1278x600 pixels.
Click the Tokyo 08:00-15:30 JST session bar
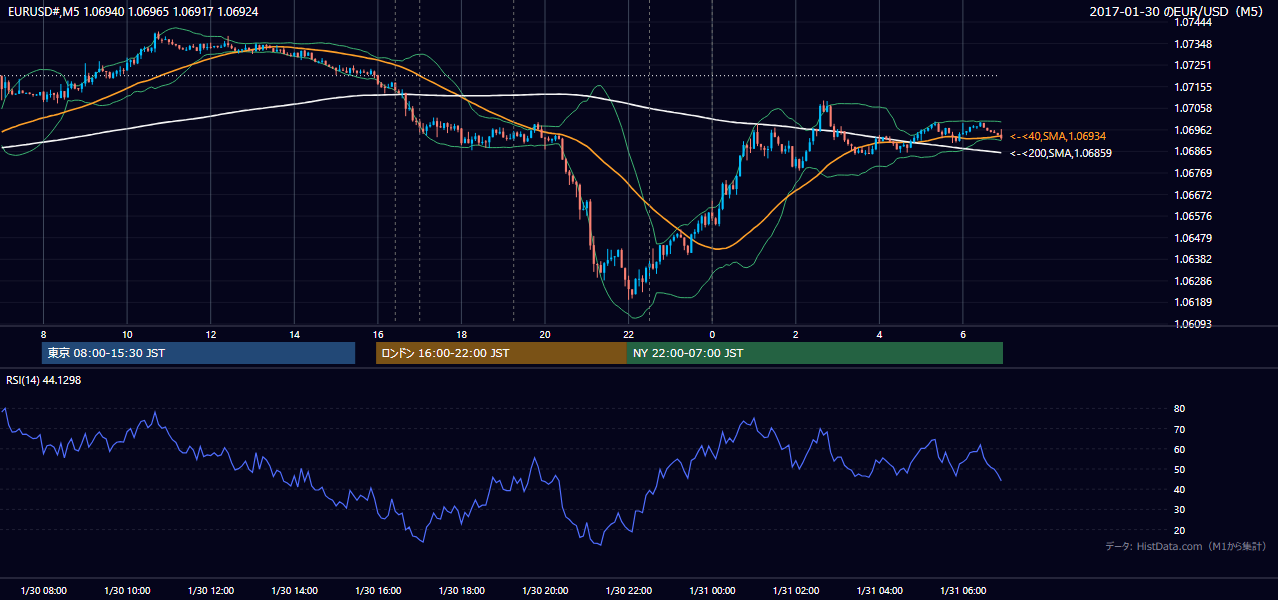pyautogui.click(x=198, y=353)
